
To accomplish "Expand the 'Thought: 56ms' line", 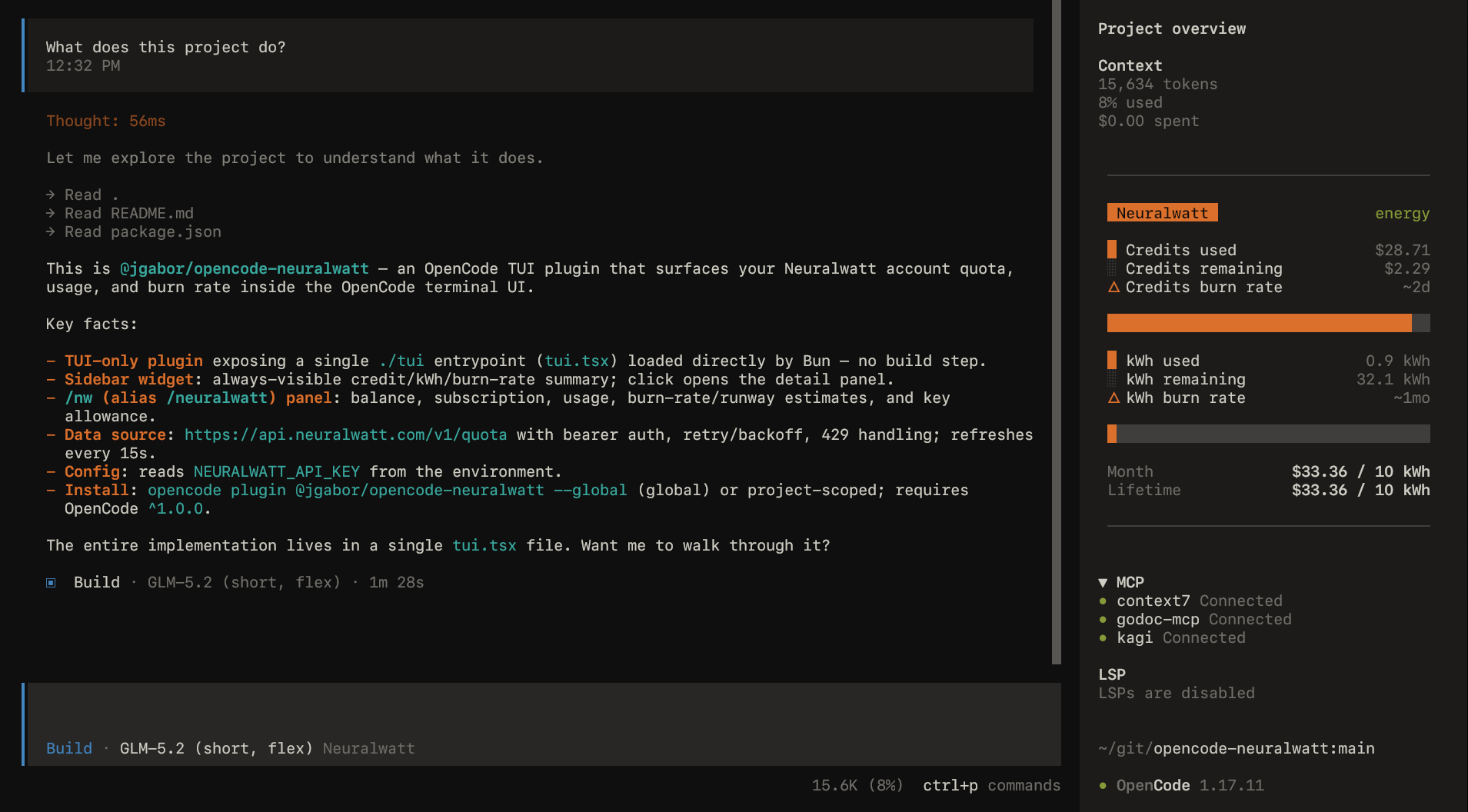I will 106,121.
